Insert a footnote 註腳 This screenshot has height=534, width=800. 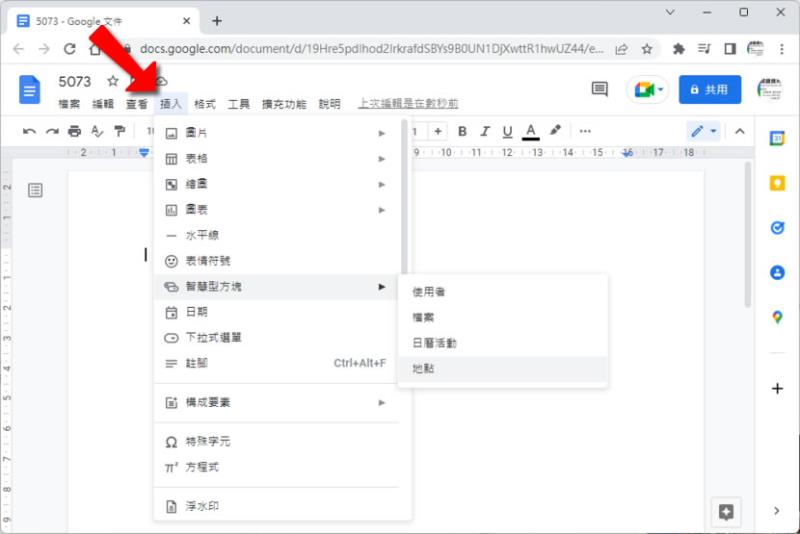click(x=276, y=363)
